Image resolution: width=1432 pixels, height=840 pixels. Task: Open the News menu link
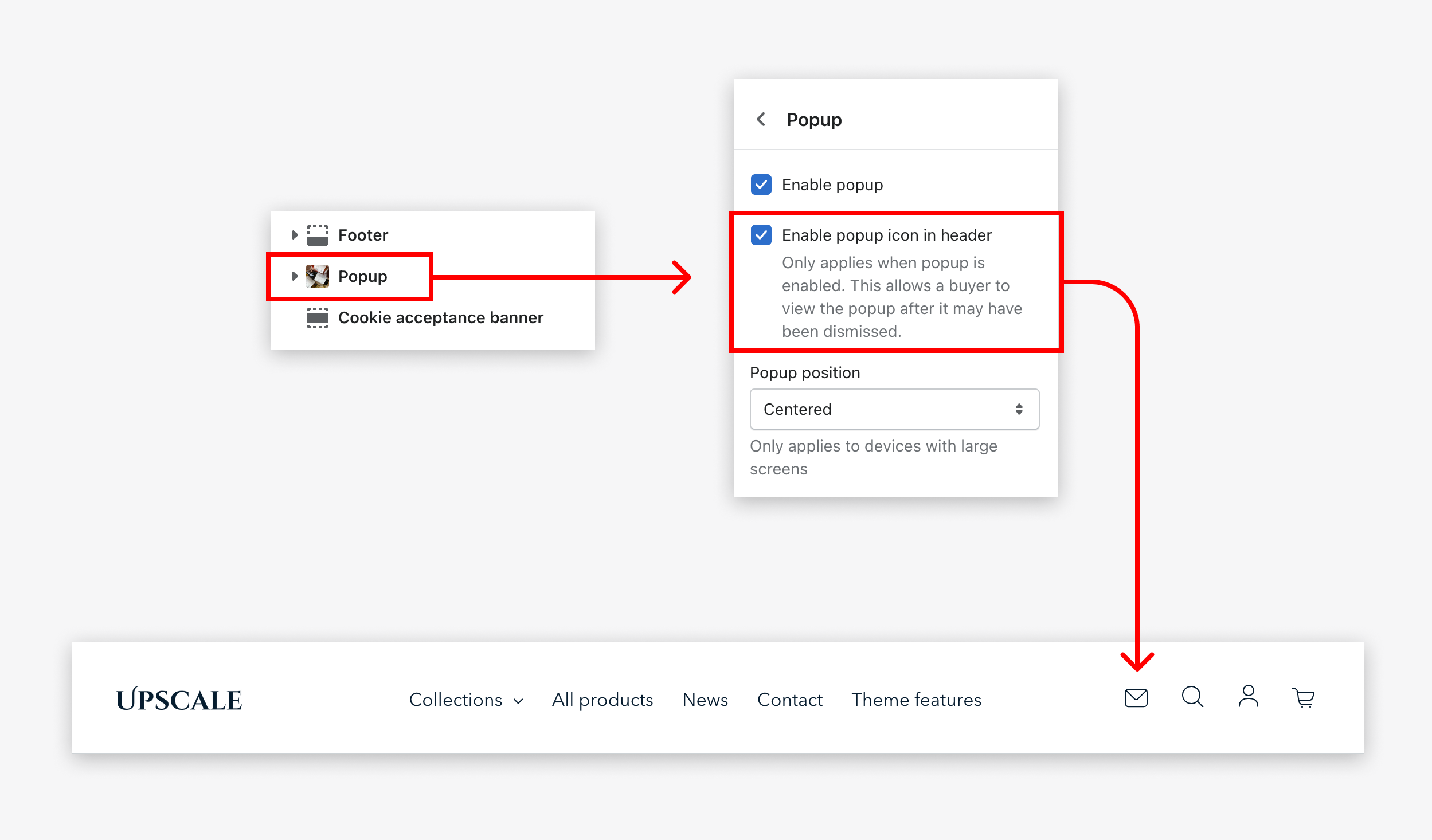pyautogui.click(x=705, y=700)
